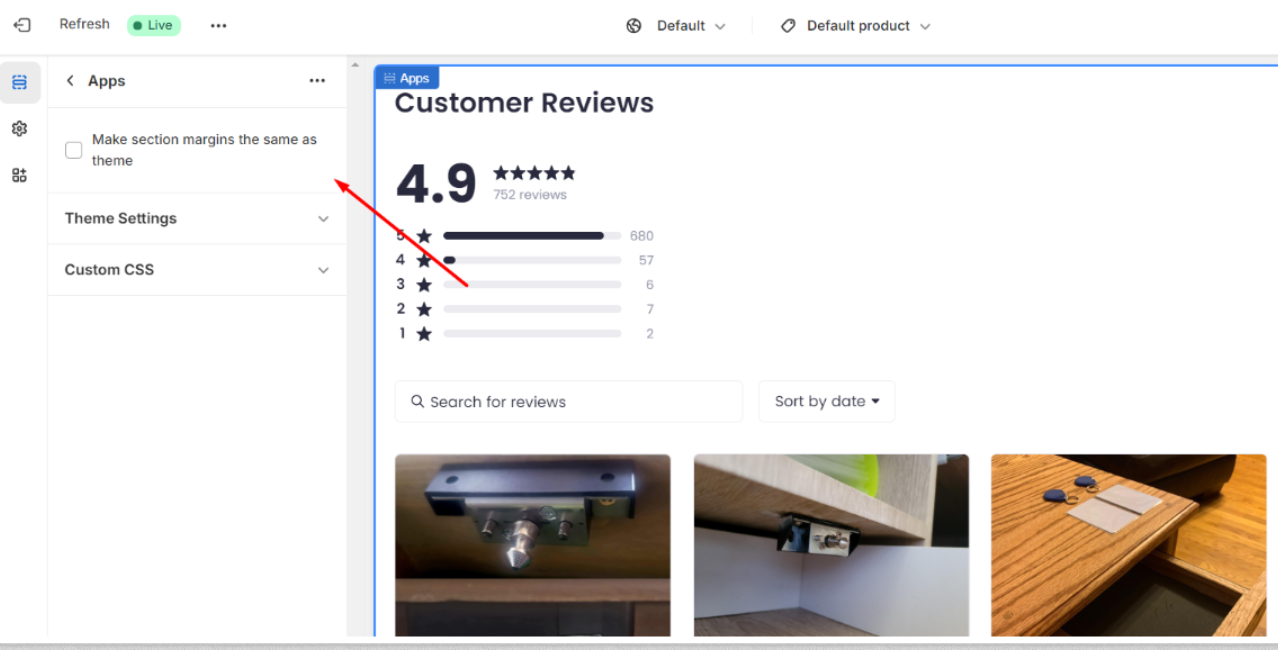1278x650 pixels.
Task: Click the tag icon beside Default product
Action: click(788, 26)
